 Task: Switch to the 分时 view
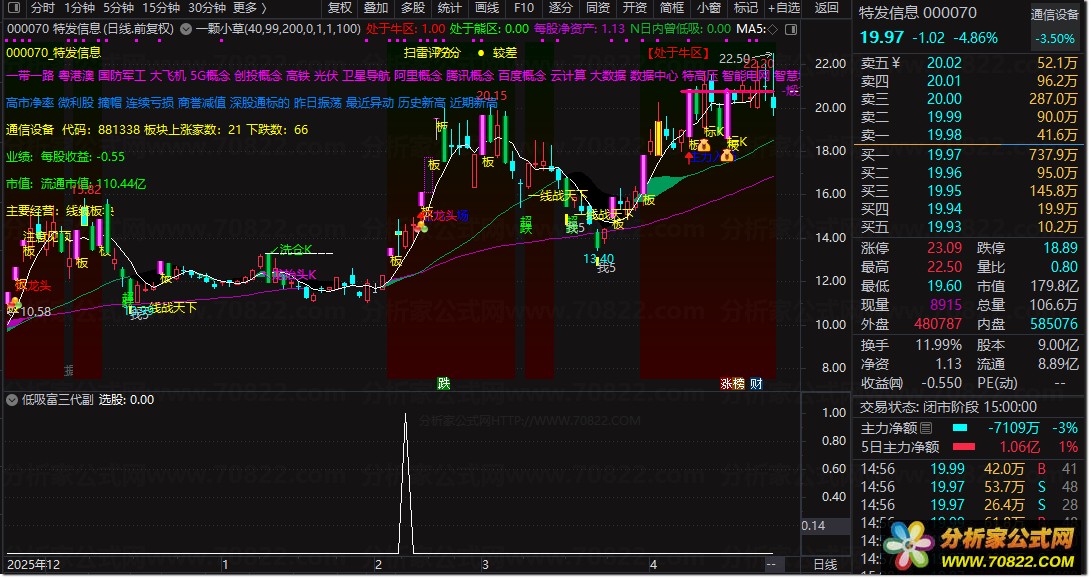[42, 8]
